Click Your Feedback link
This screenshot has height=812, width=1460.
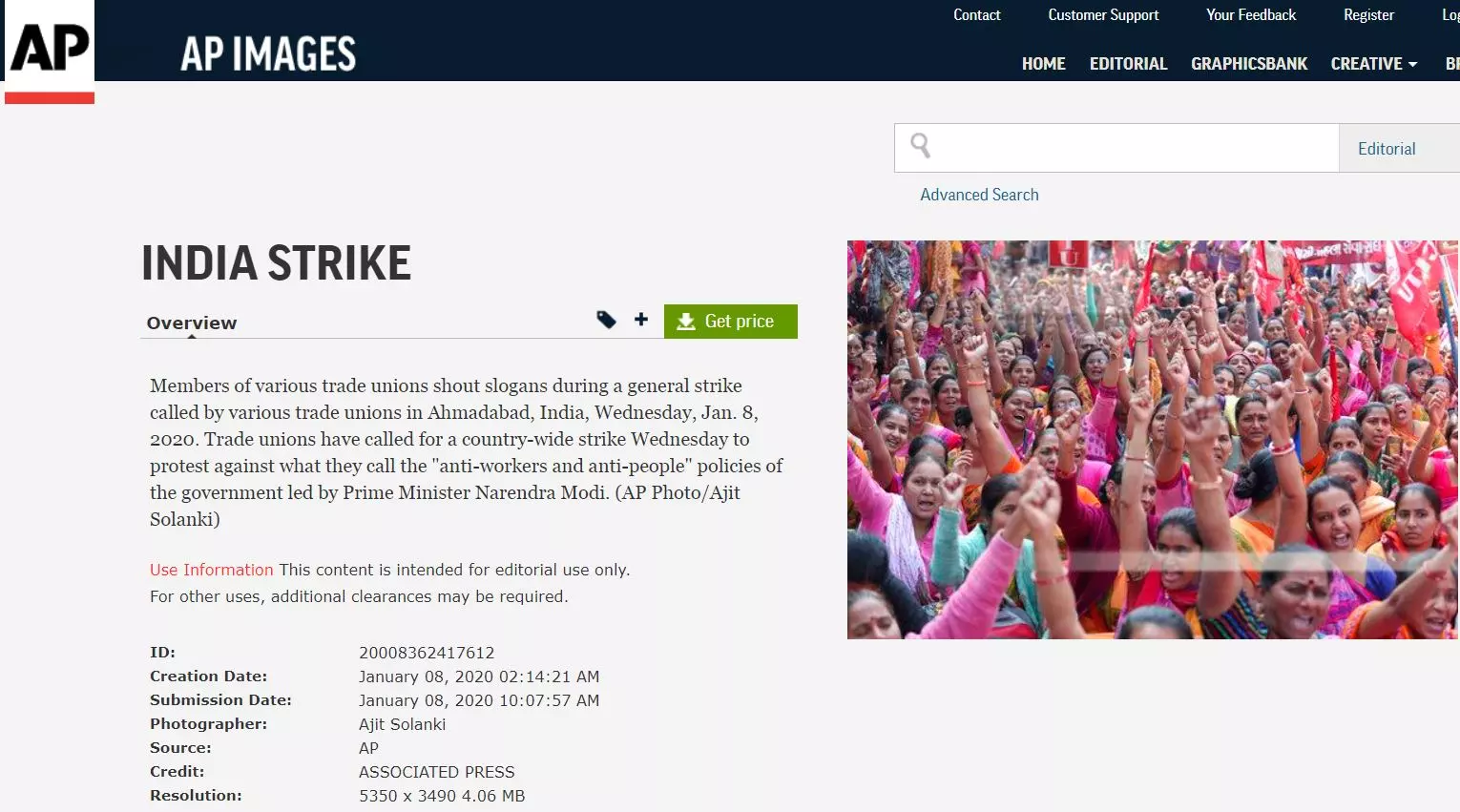(x=1251, y=15)
